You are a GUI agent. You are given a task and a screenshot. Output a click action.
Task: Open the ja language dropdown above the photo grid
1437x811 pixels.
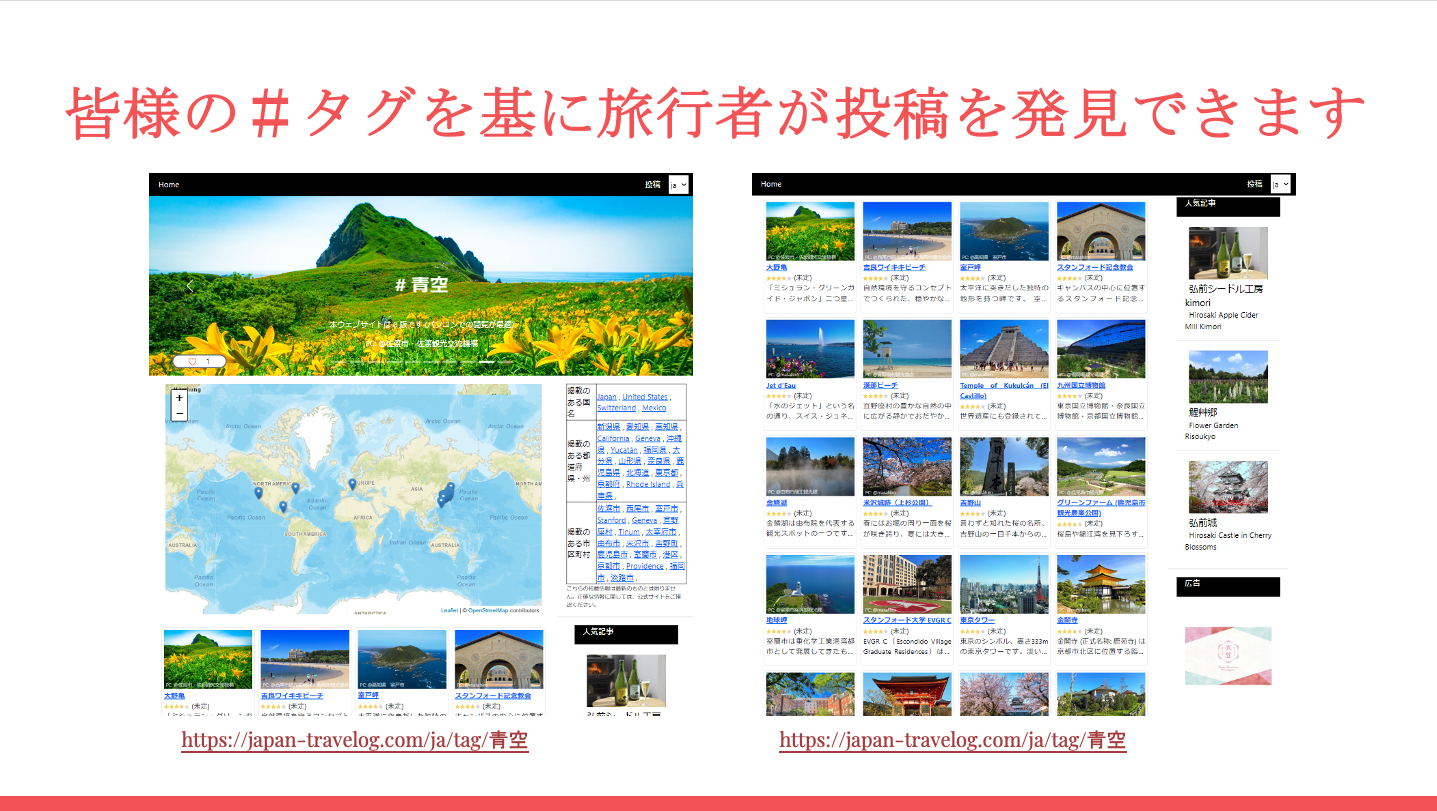click(1281, 184)
